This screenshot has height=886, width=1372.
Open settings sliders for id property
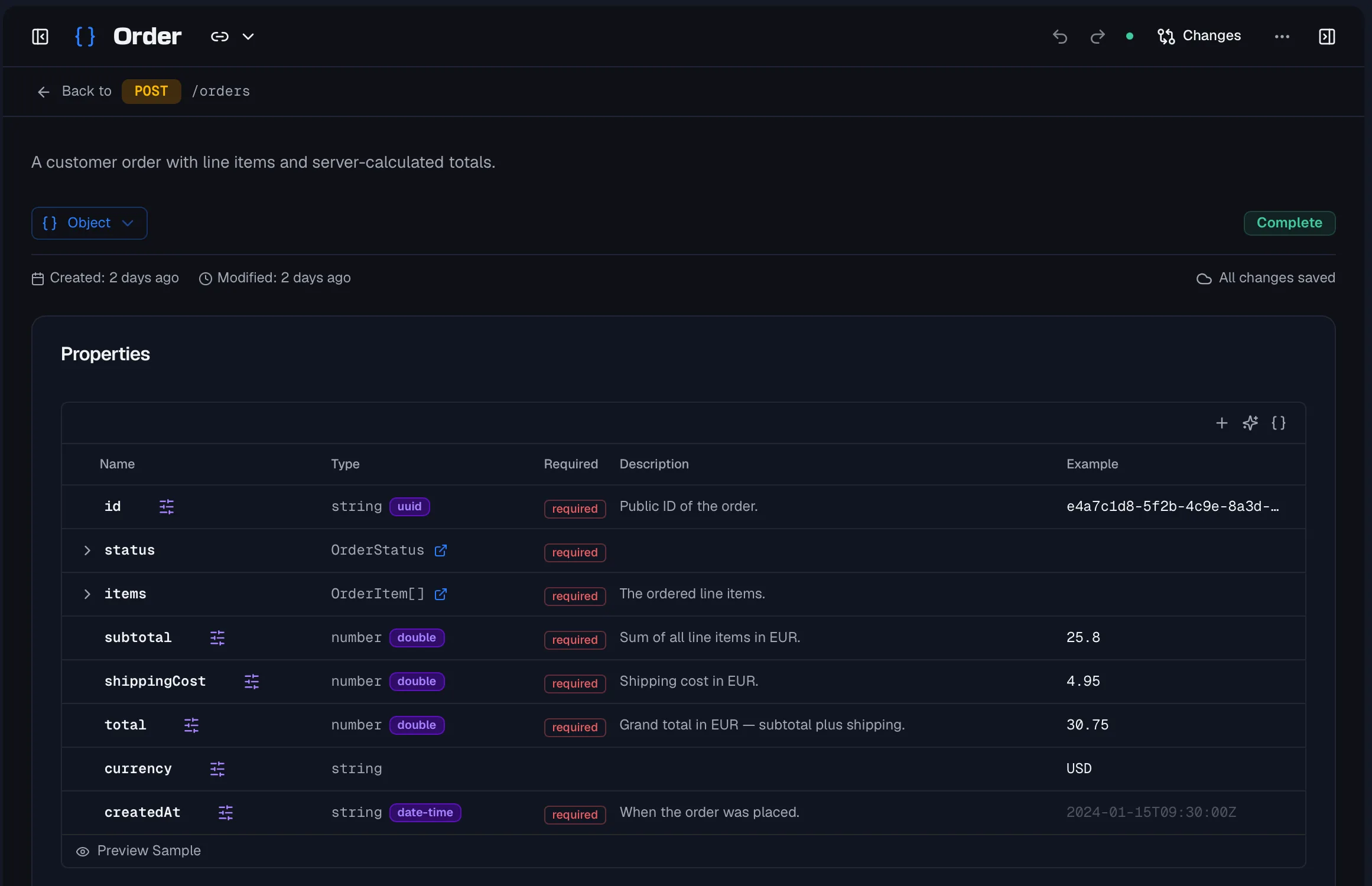point(167,507)
